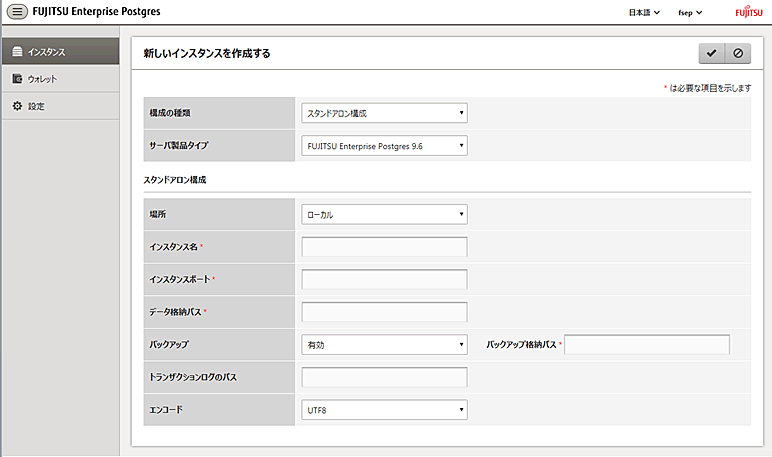Toggle the hamburger menu button
The image size is (772, 457).
(17, 11)
